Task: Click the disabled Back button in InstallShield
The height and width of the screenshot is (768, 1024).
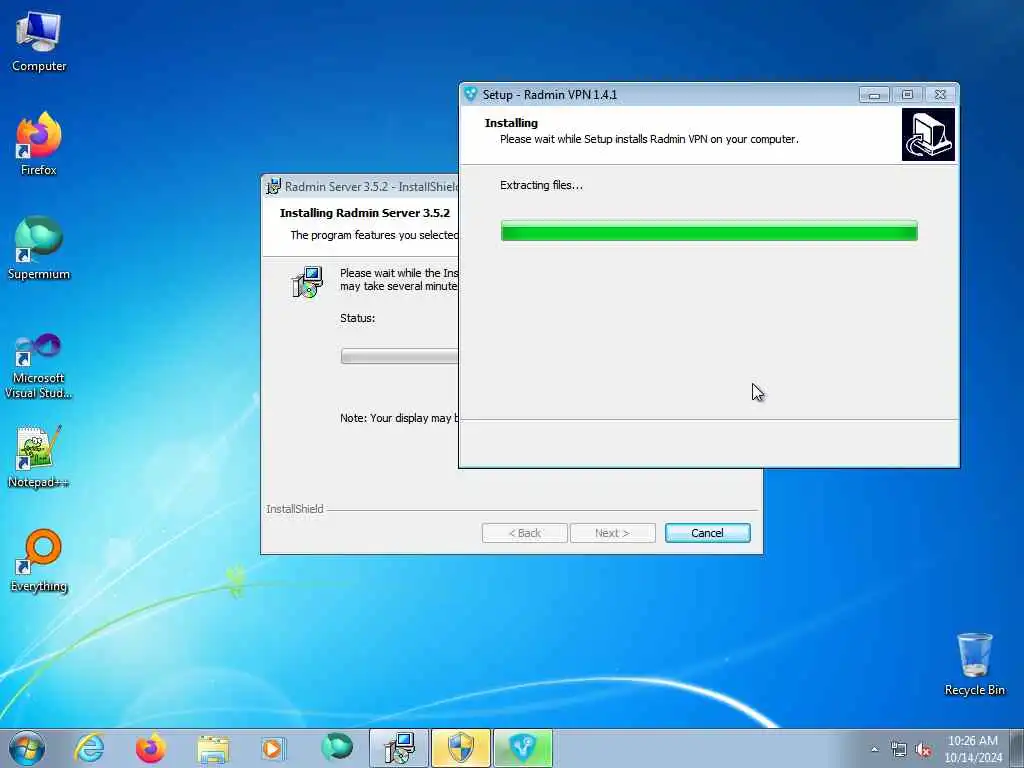Action: pos(524,533)
